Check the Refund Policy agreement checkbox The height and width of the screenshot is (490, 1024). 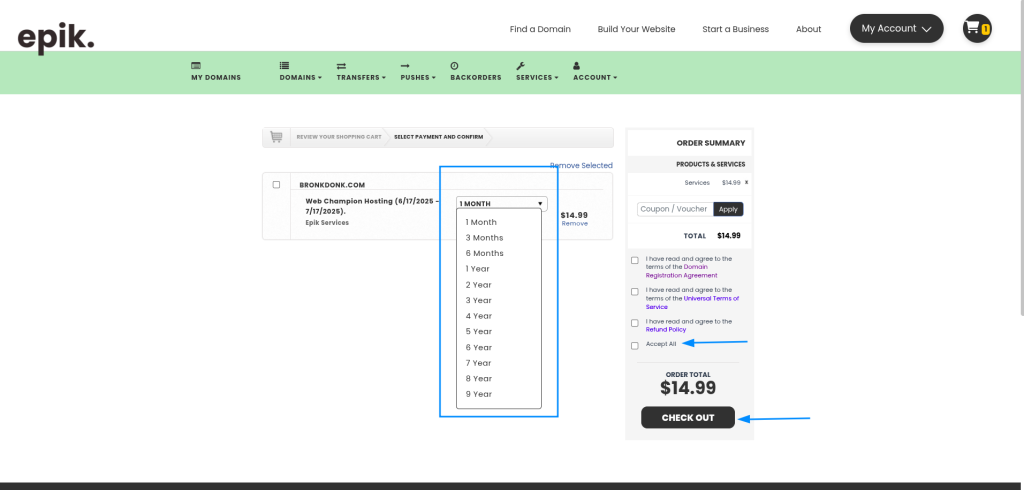tap(635, 323)
